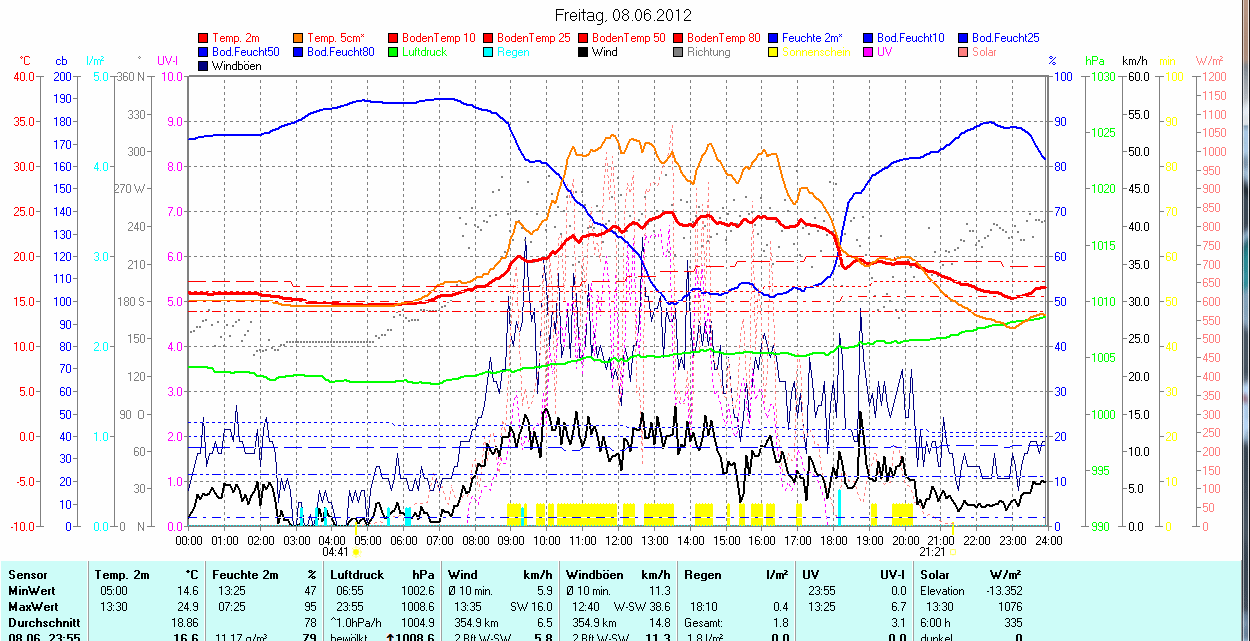Click the cyan l/m² axis unit label
Viewport: 1250px width, 641px height.
coord(96,62)
